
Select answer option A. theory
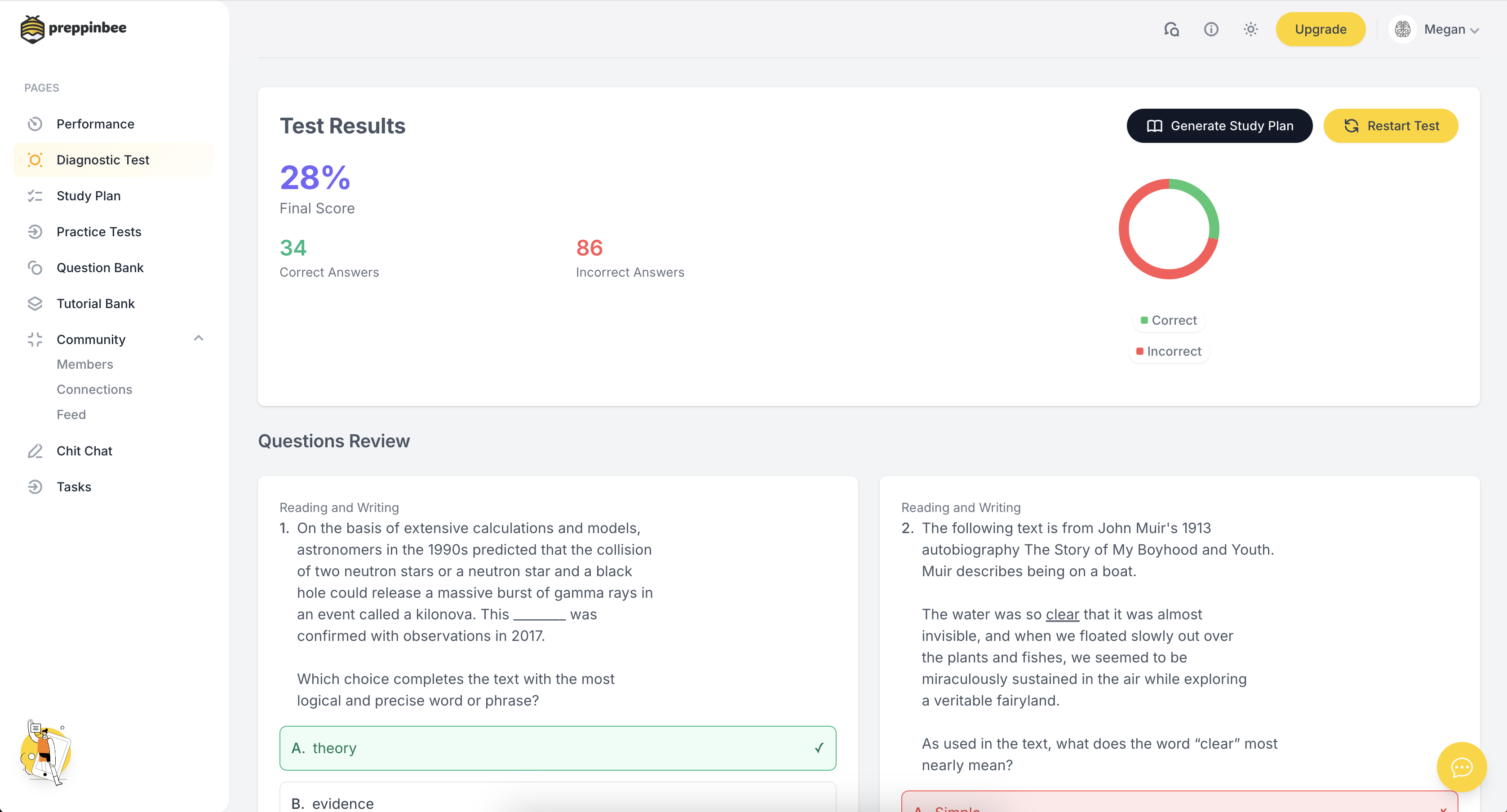(558, 748)
